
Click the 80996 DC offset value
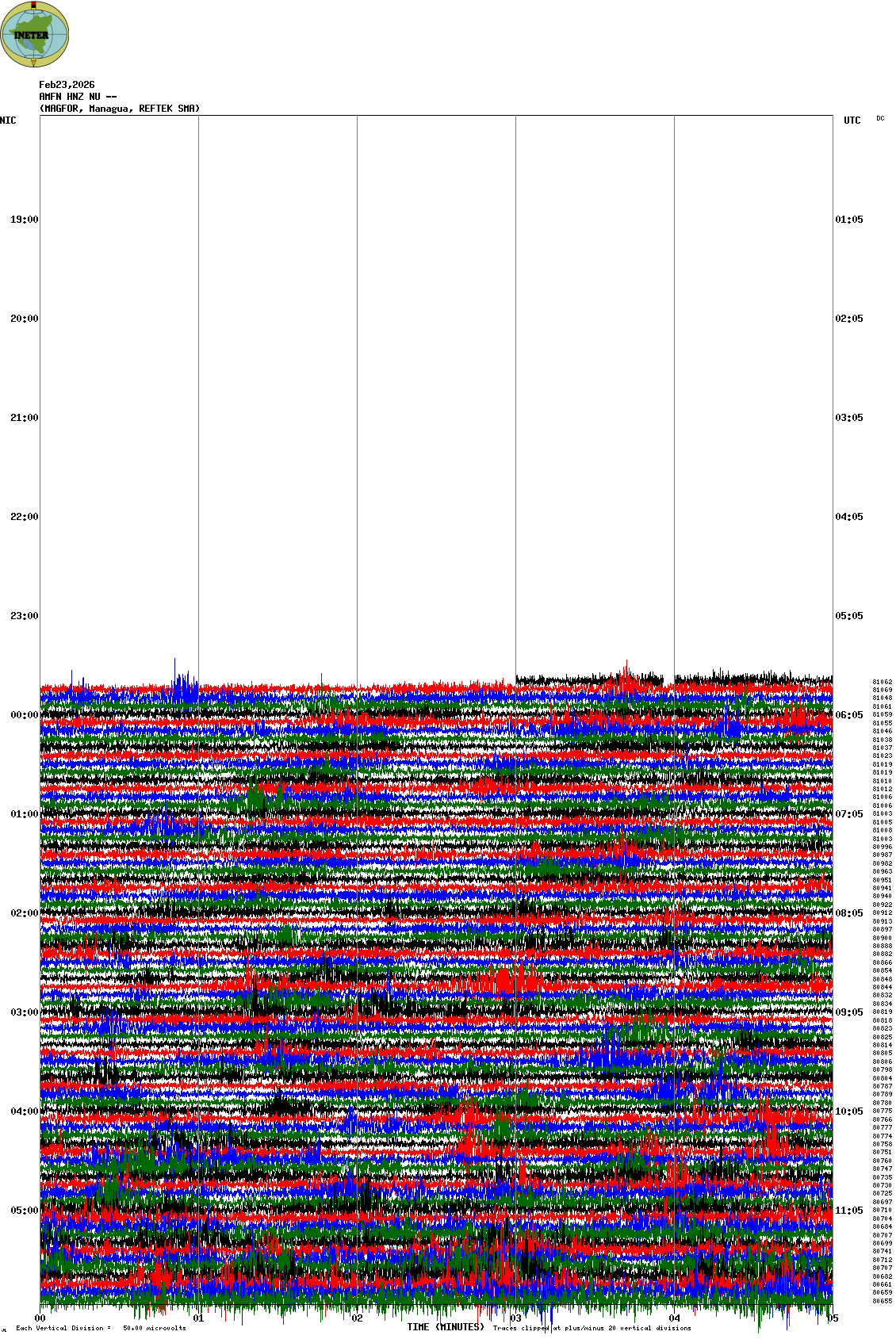882,847
